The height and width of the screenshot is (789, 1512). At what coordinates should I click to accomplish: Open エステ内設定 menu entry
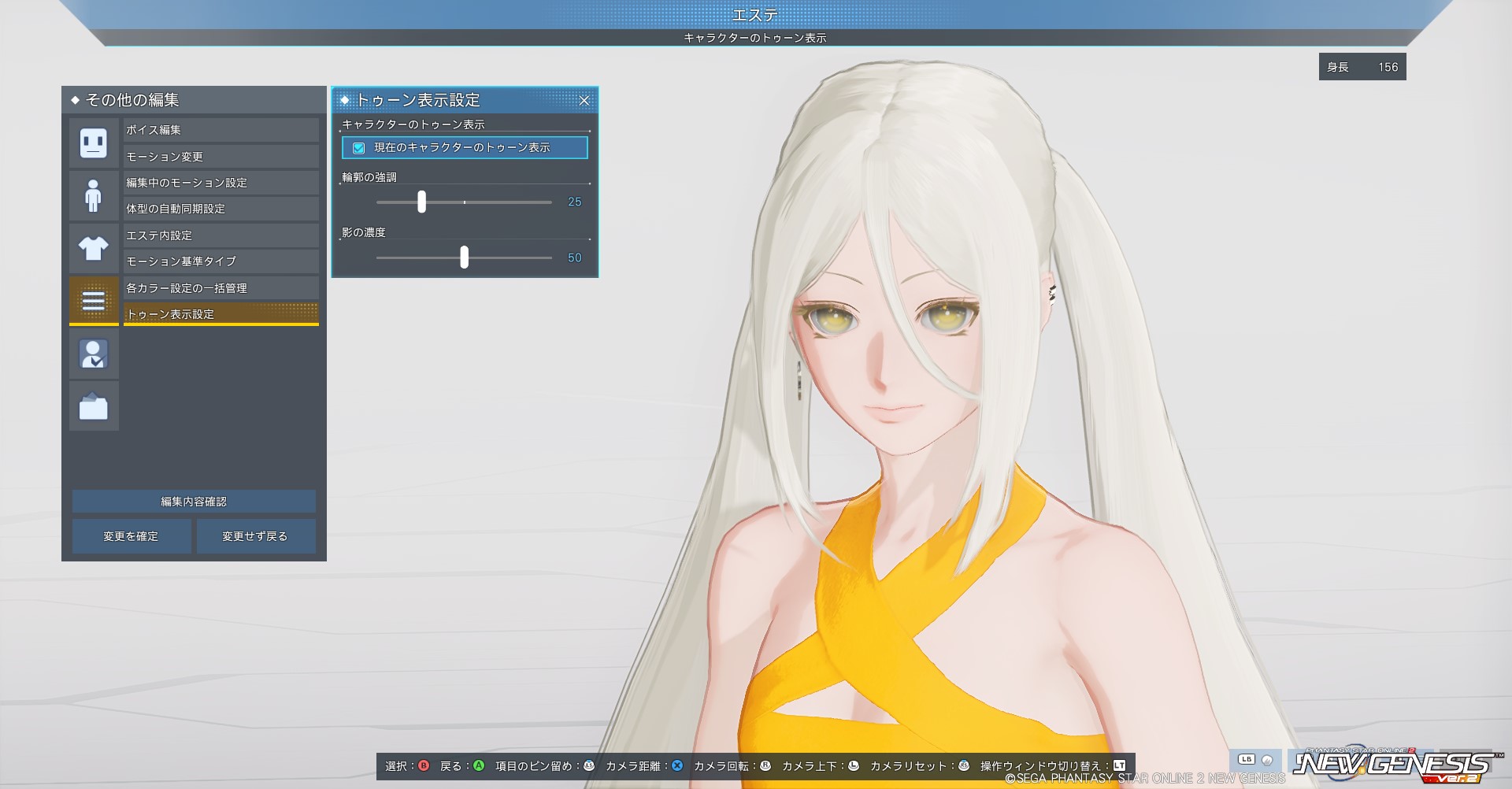tap(220, 235)
